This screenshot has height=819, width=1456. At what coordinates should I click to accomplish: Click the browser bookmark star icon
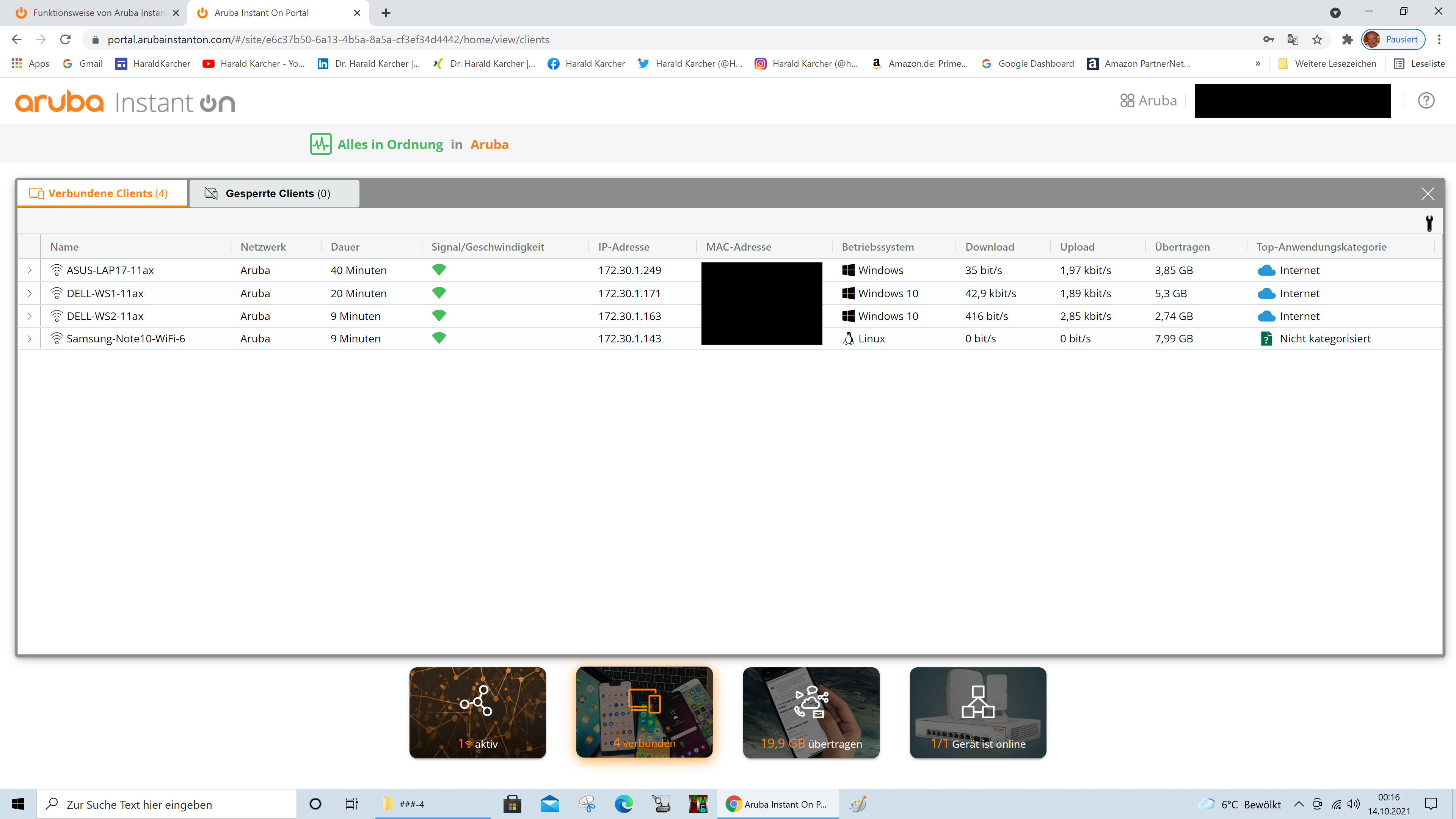(x=1317, y=39)
